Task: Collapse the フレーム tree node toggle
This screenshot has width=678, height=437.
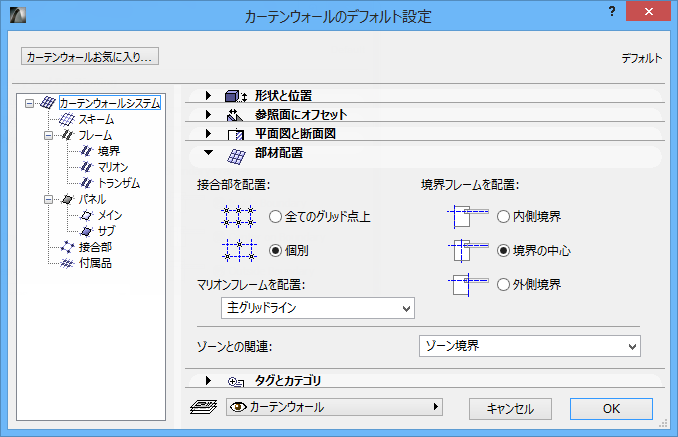Action: pos(48,135)
